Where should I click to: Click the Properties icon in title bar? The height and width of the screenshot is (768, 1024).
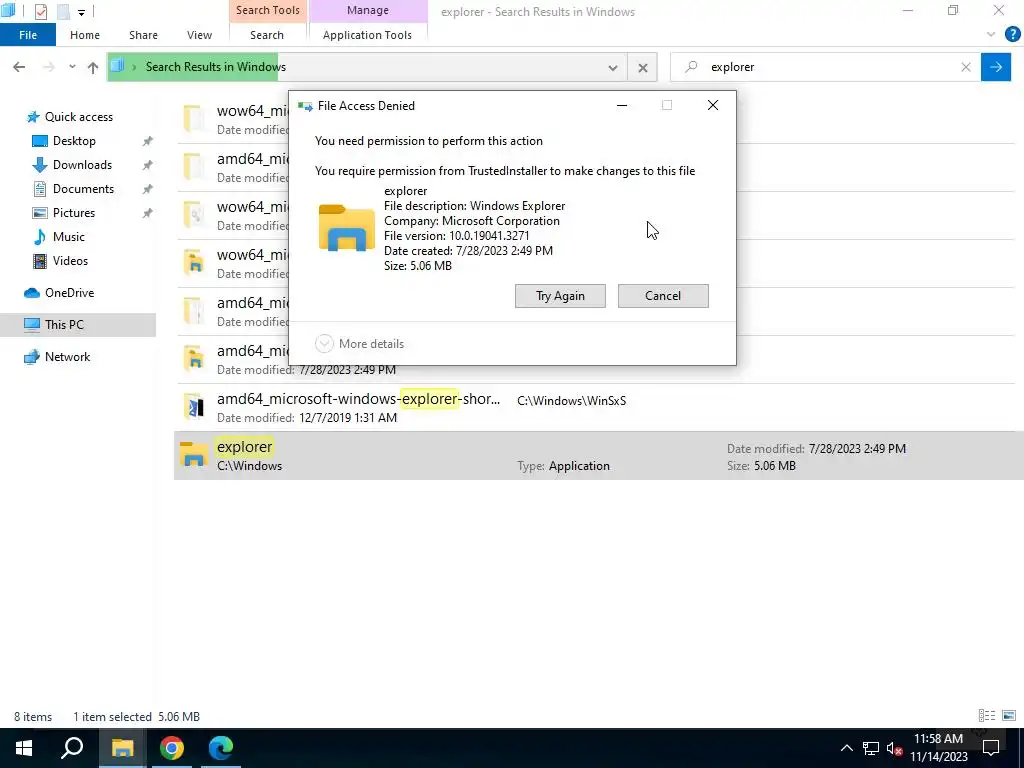click(x=40, y=11)
